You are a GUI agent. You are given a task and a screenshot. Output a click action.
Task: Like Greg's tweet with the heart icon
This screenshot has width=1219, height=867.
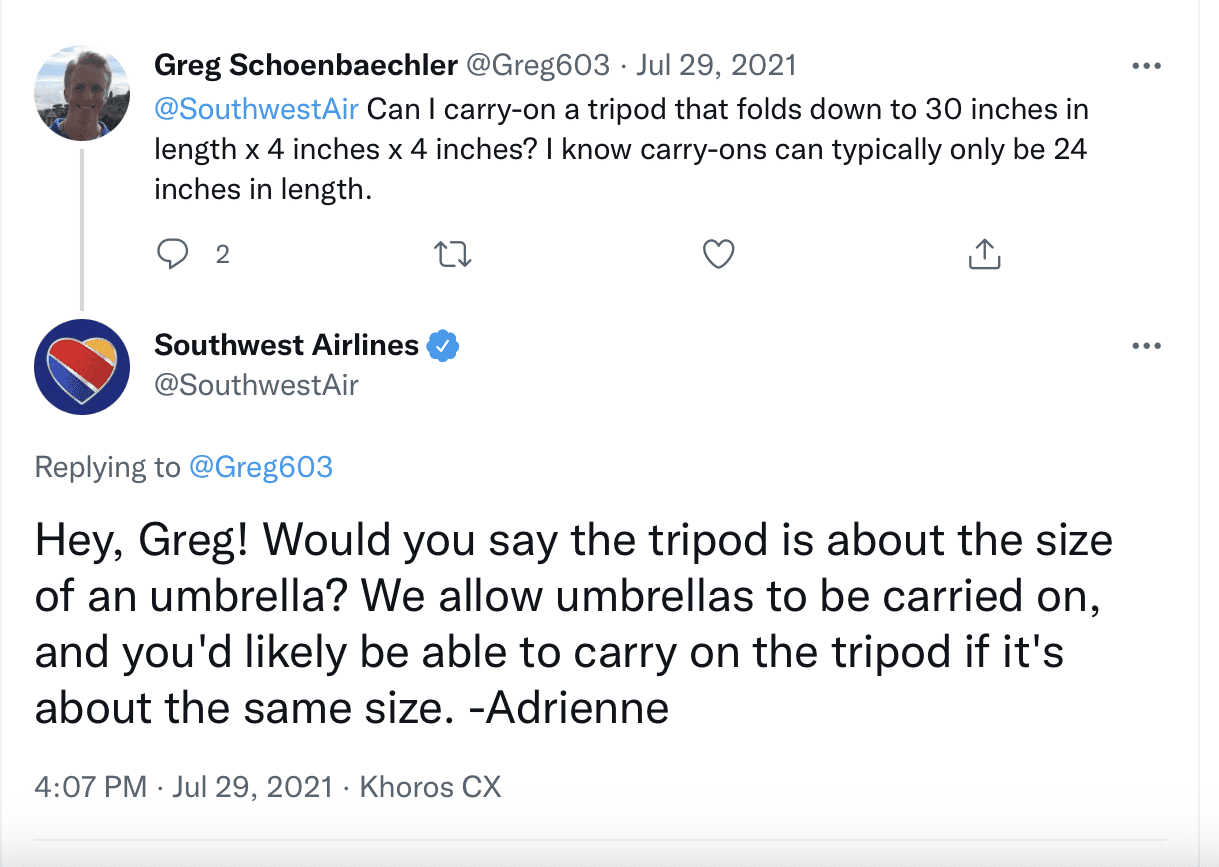[x=719, y=255]
